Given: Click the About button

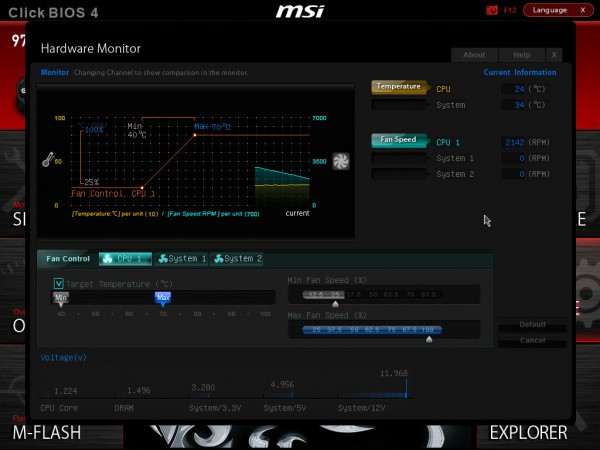Looking at the screenshot, I should 474,55.
